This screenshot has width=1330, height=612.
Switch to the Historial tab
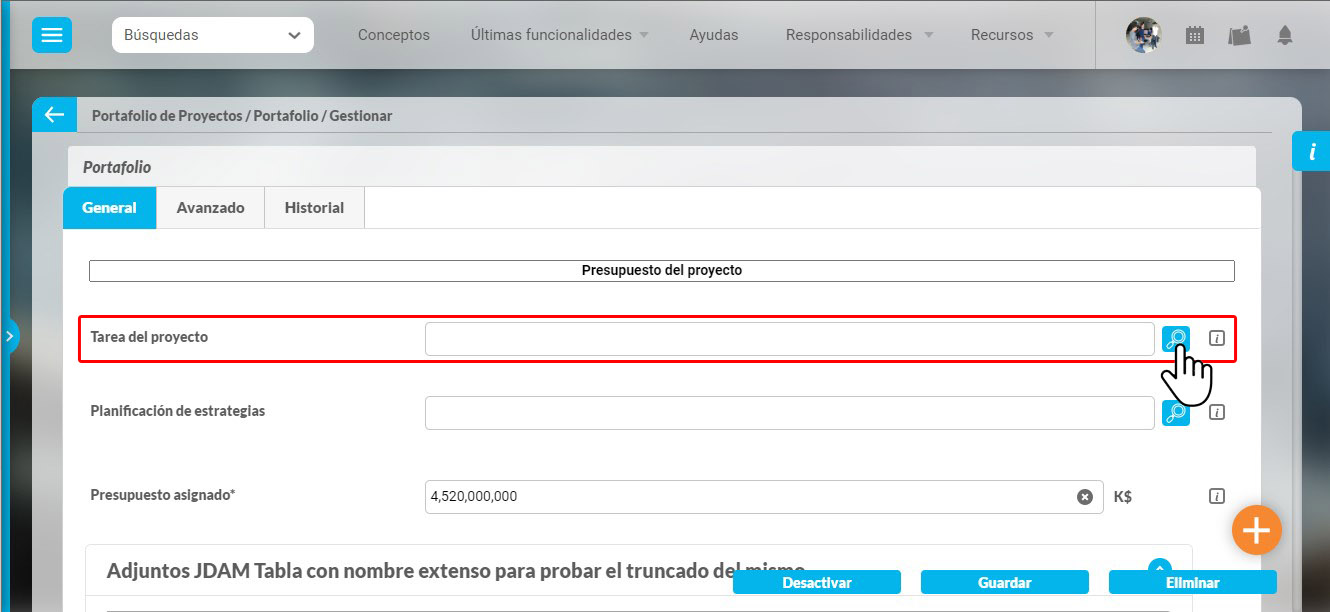tap(314, 208)
